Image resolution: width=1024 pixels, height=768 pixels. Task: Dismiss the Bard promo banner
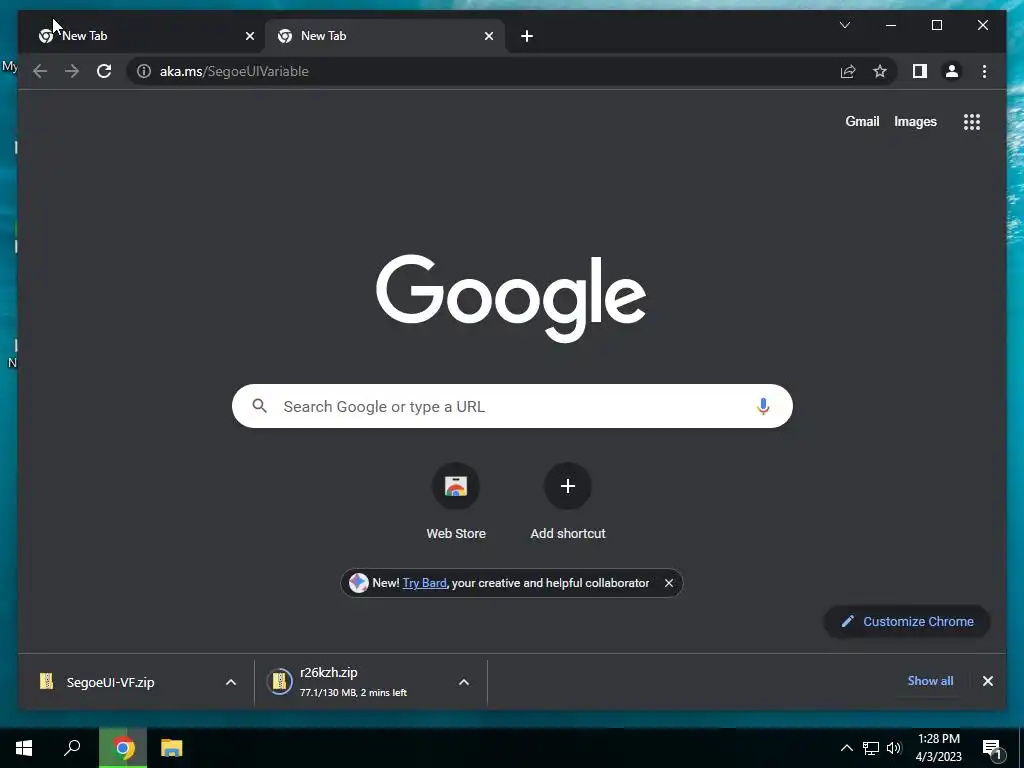point(669,583)
